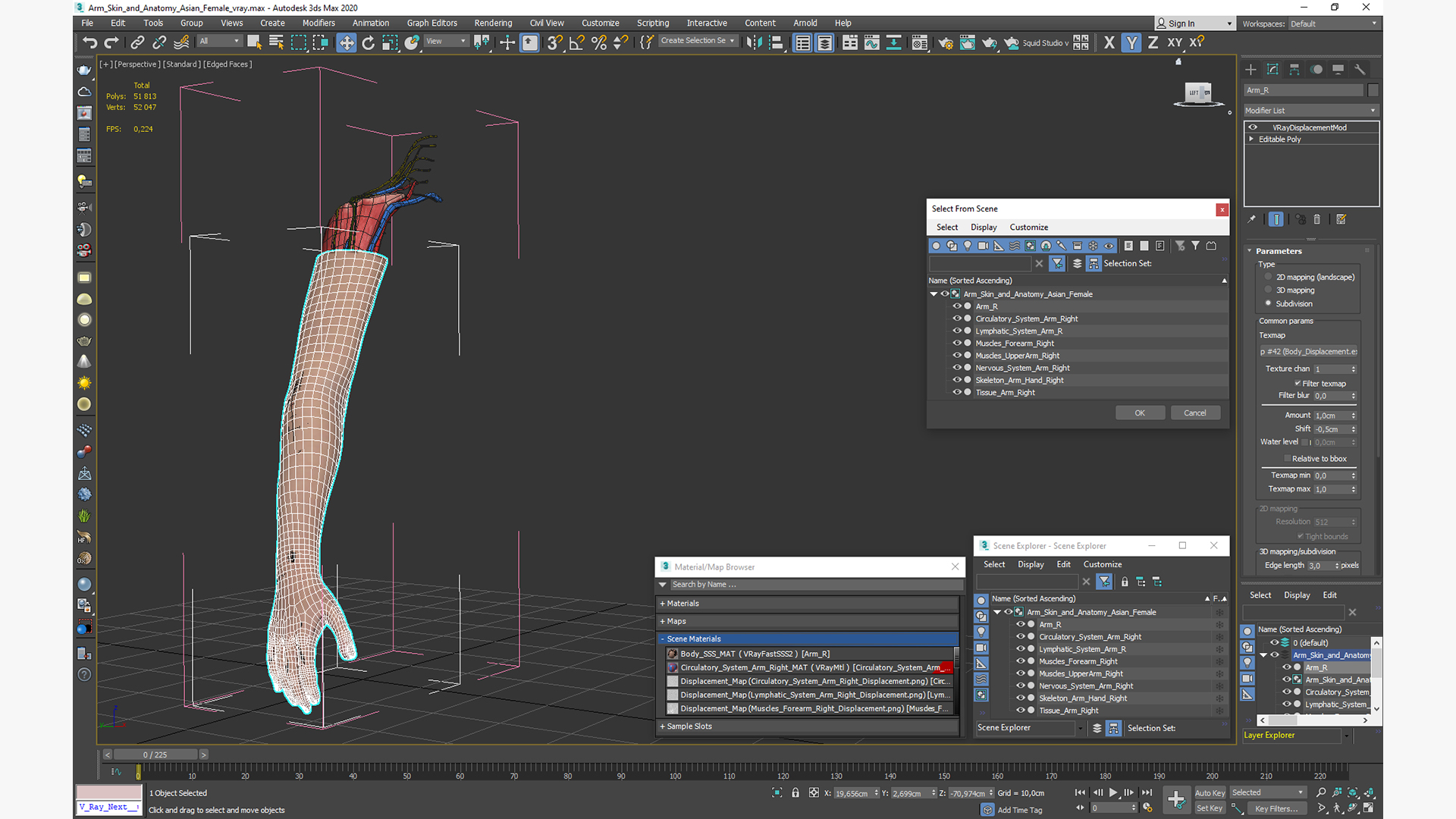Click the Mirror tool icon
1456x819 pixels.
(754, 42)
